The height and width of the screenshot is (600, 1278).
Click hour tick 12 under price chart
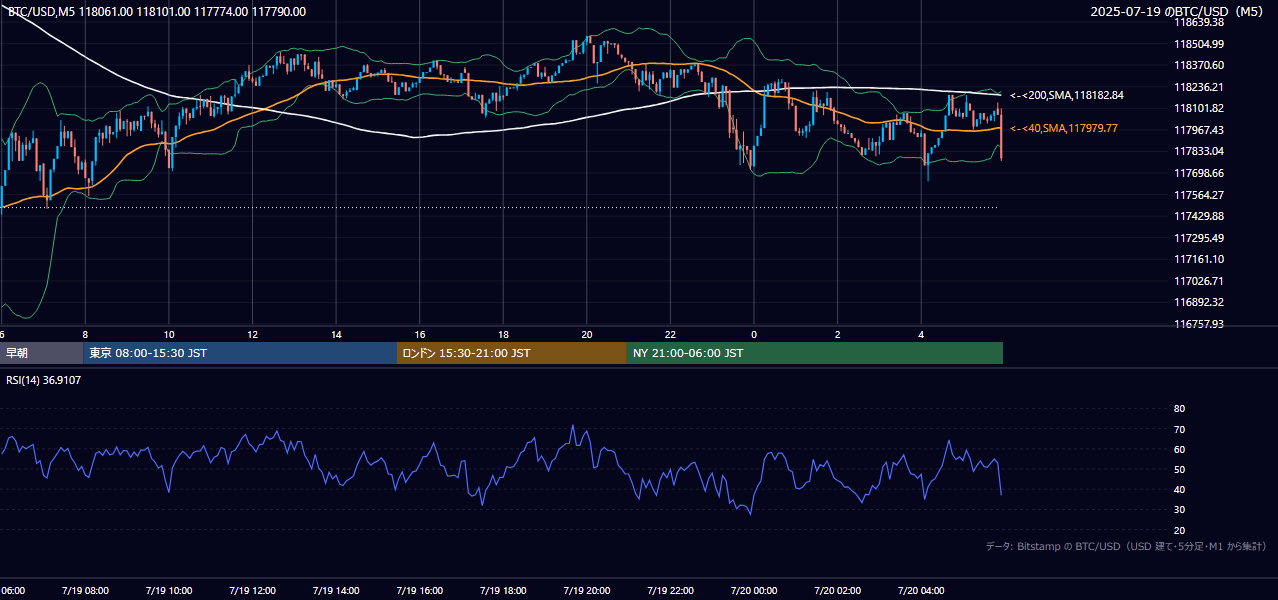click(252, 335)
